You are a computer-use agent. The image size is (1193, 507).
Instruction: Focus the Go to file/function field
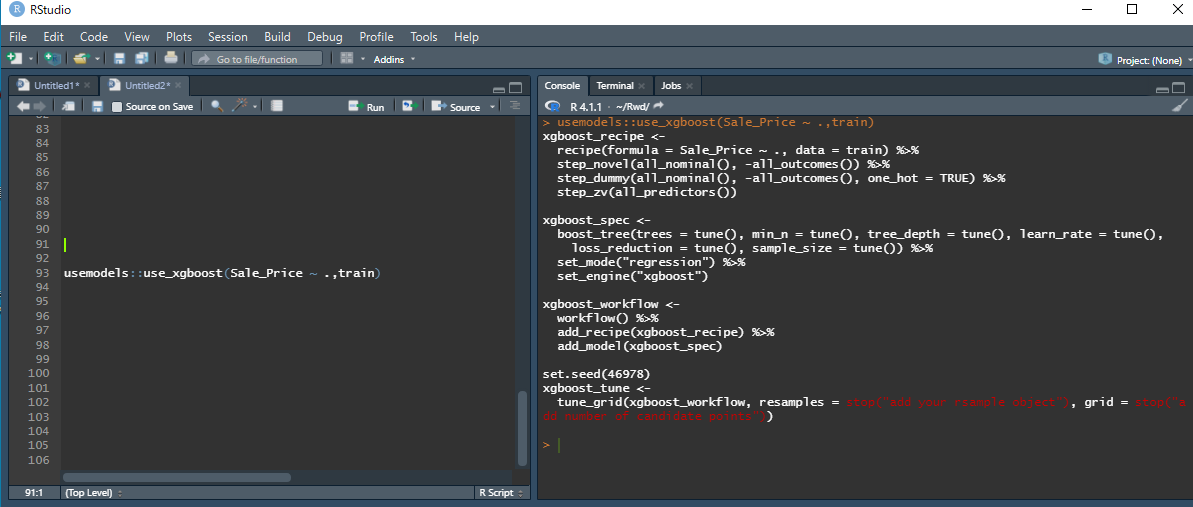click(x=256, y=59)
